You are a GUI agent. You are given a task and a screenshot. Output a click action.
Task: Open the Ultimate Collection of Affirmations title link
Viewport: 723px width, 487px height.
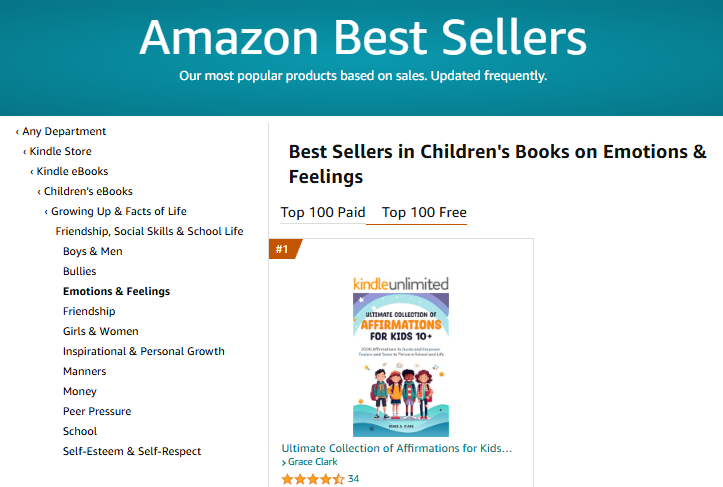coord(397,448)
